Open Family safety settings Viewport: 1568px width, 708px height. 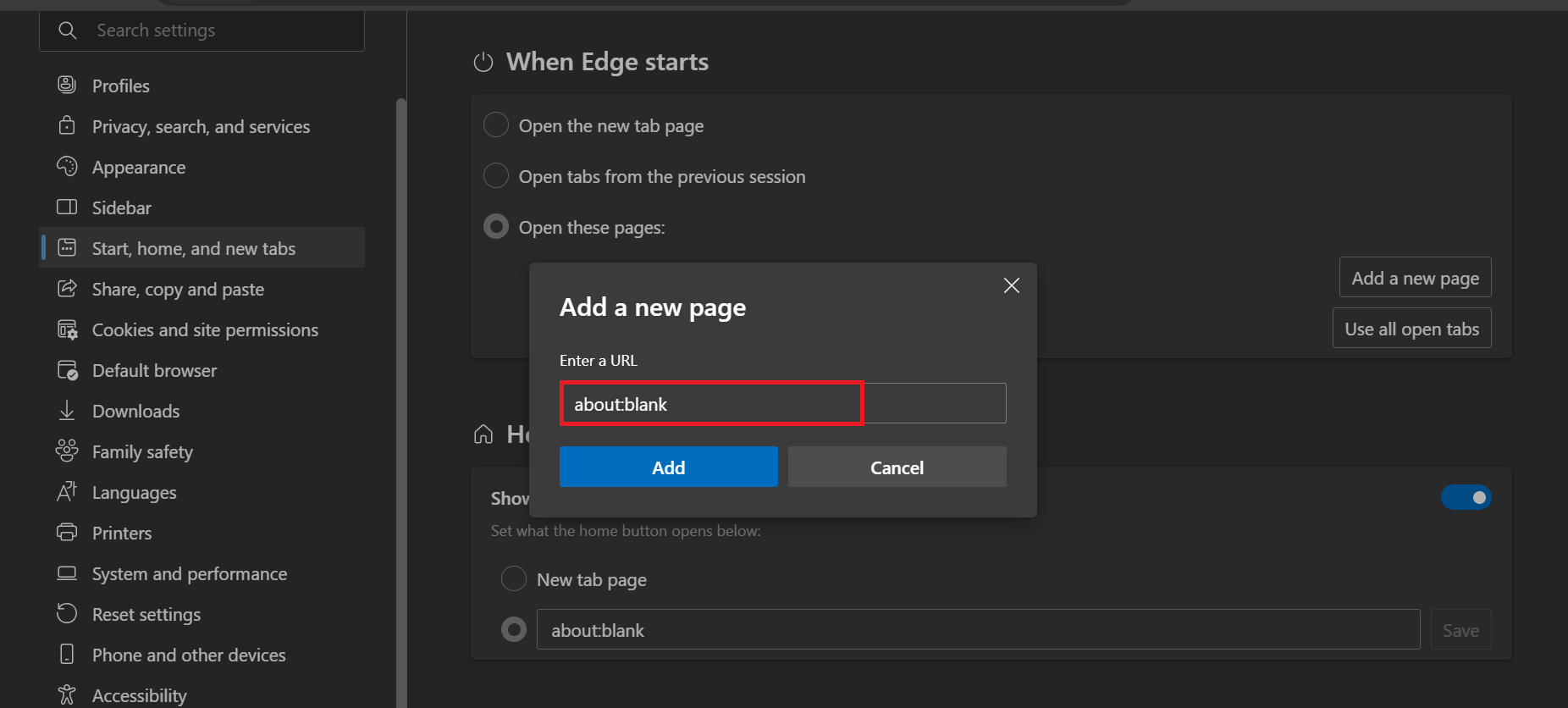coord(202,451)
